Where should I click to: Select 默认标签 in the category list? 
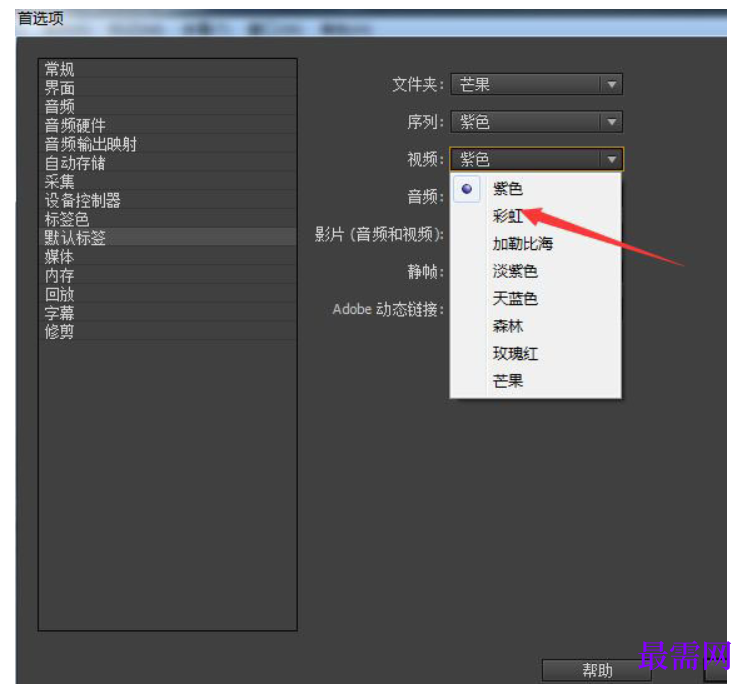point(167,238)
